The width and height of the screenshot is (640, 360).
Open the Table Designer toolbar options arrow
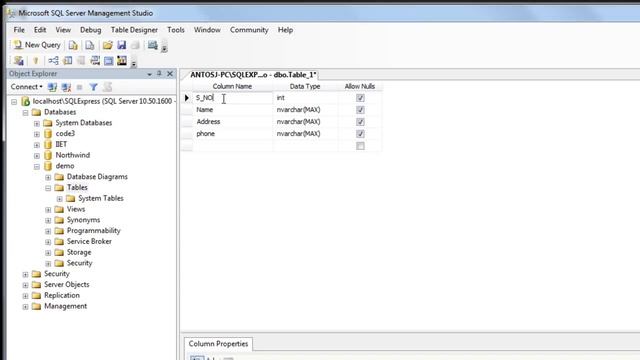(133, 64)
